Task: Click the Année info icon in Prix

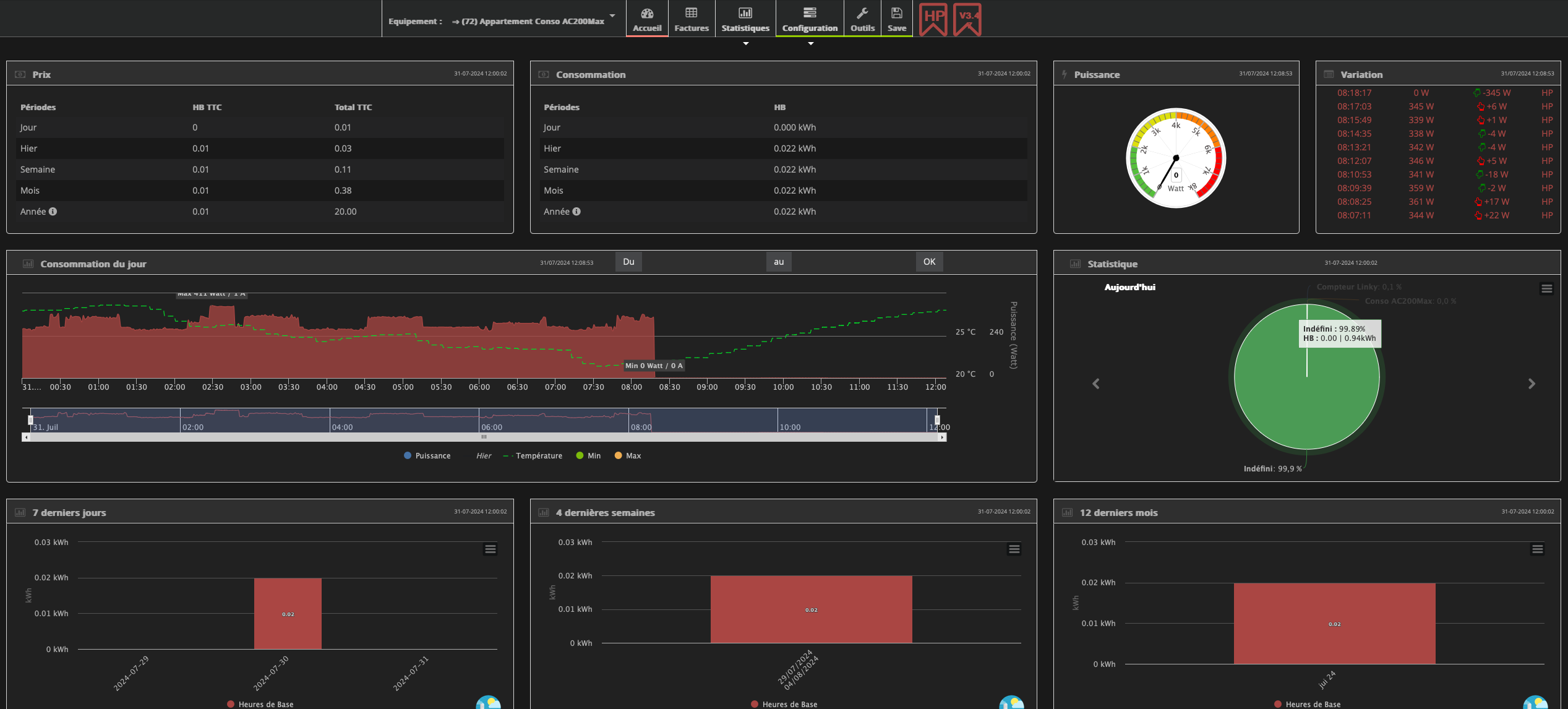Action: (53, 212)
